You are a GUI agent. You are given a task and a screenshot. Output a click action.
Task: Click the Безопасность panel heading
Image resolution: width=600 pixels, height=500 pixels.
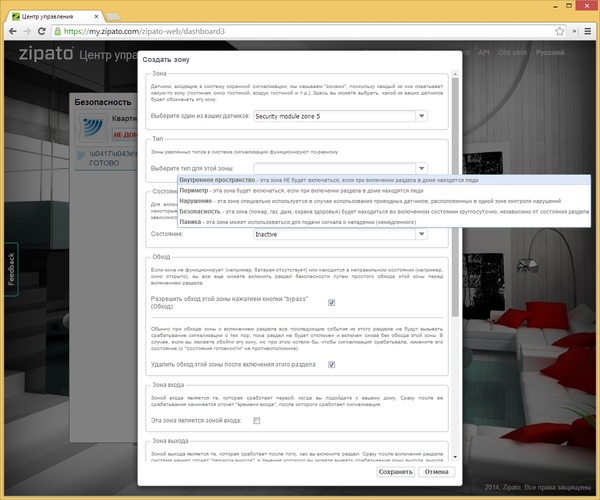(103, 102)
